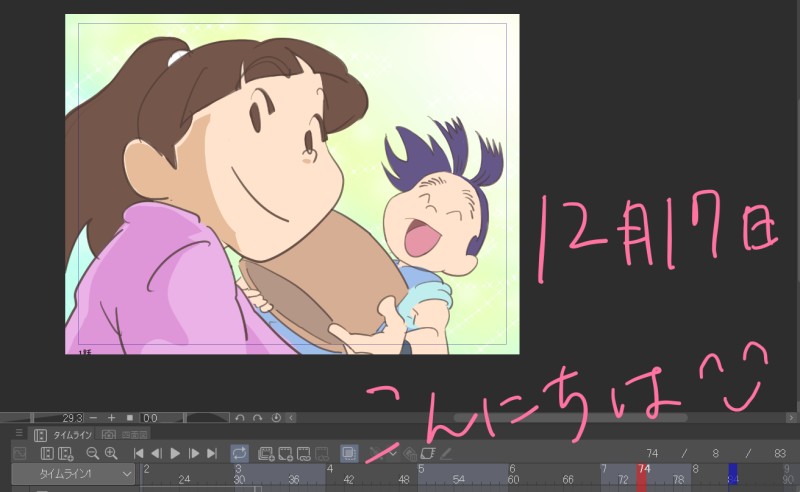This screenshot has width=800, height=492.
Task: Jump to the first frame
Action: click(138, 453)
